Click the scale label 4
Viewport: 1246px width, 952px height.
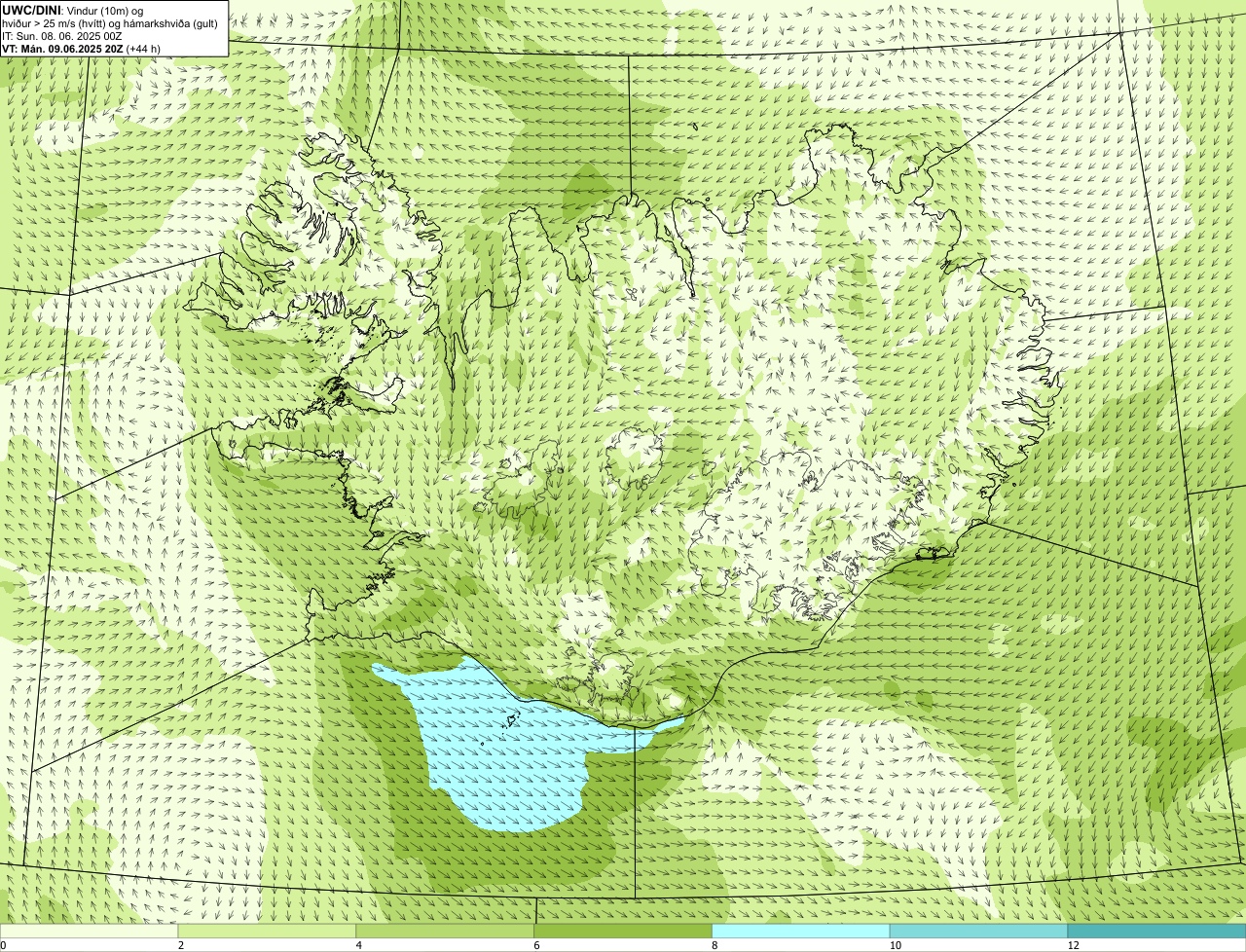(359, 945)
